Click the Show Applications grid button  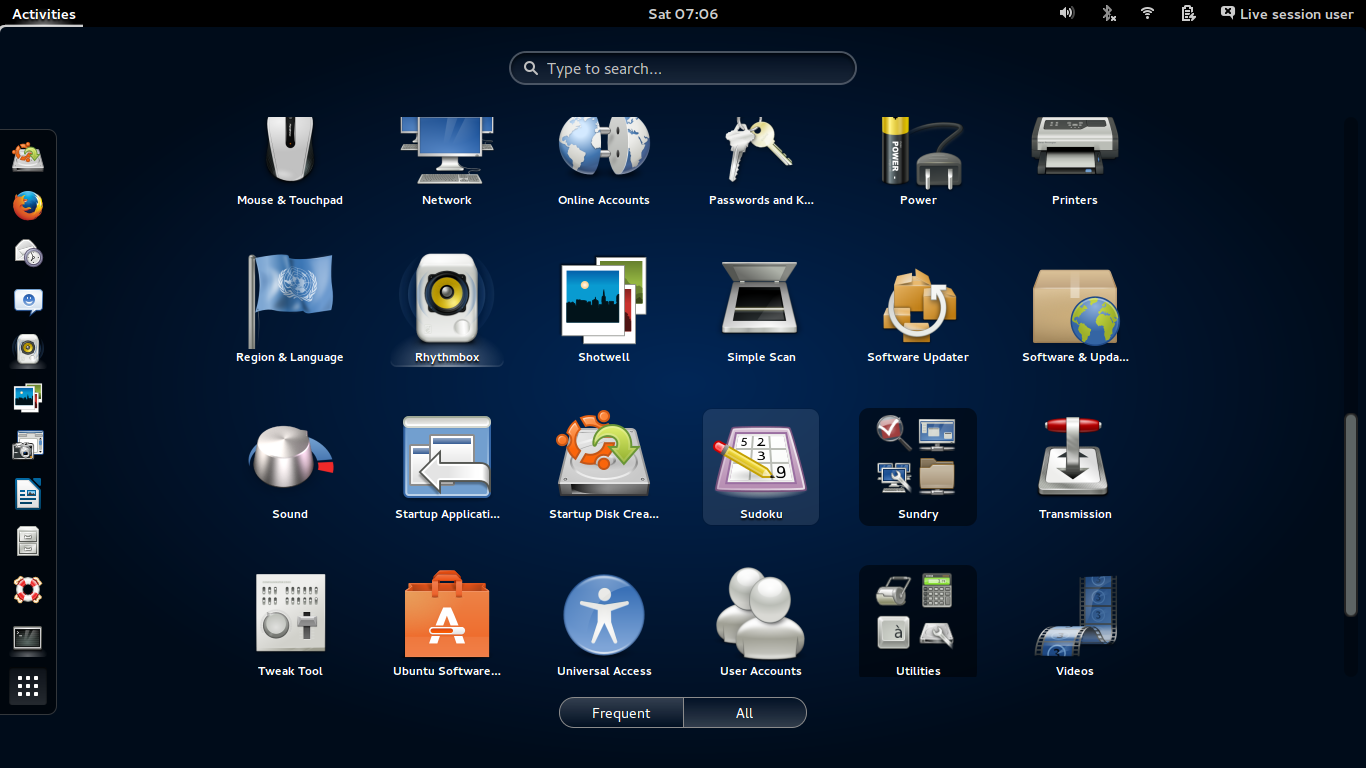point(28,686)
